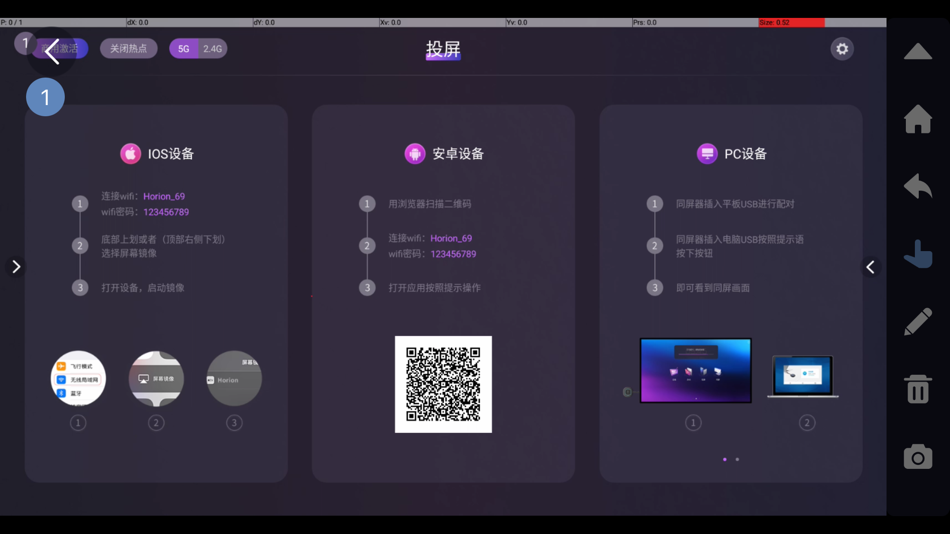
Task: Expand the left edge chevron arrow
Action: [16, 267]
